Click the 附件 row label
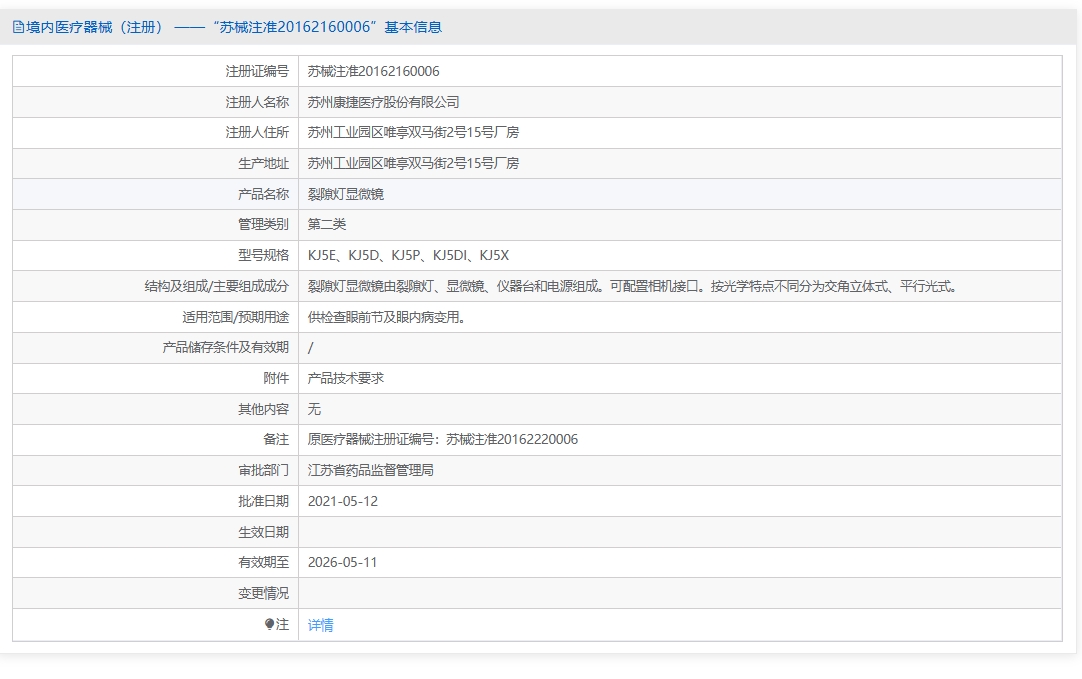1082x679 pixels. click(x=276, y=378)
